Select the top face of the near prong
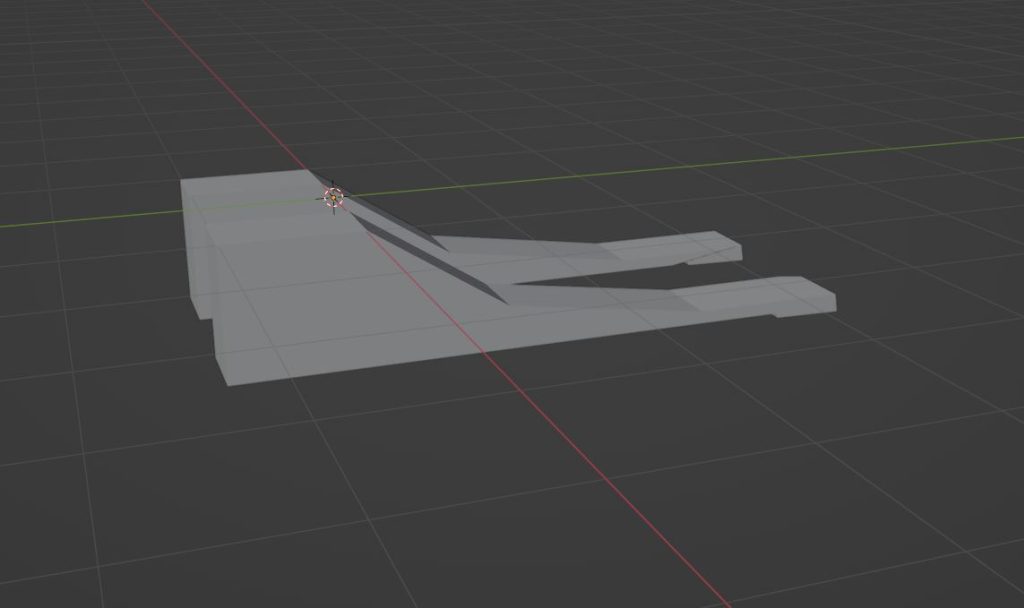 pos(750,295)
